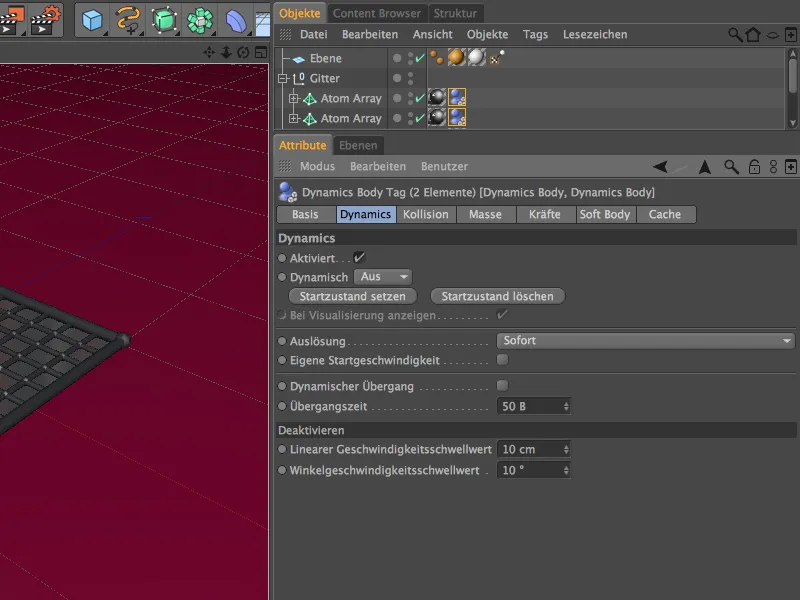Select the white material tag on Ebene

tap(477, 58)
